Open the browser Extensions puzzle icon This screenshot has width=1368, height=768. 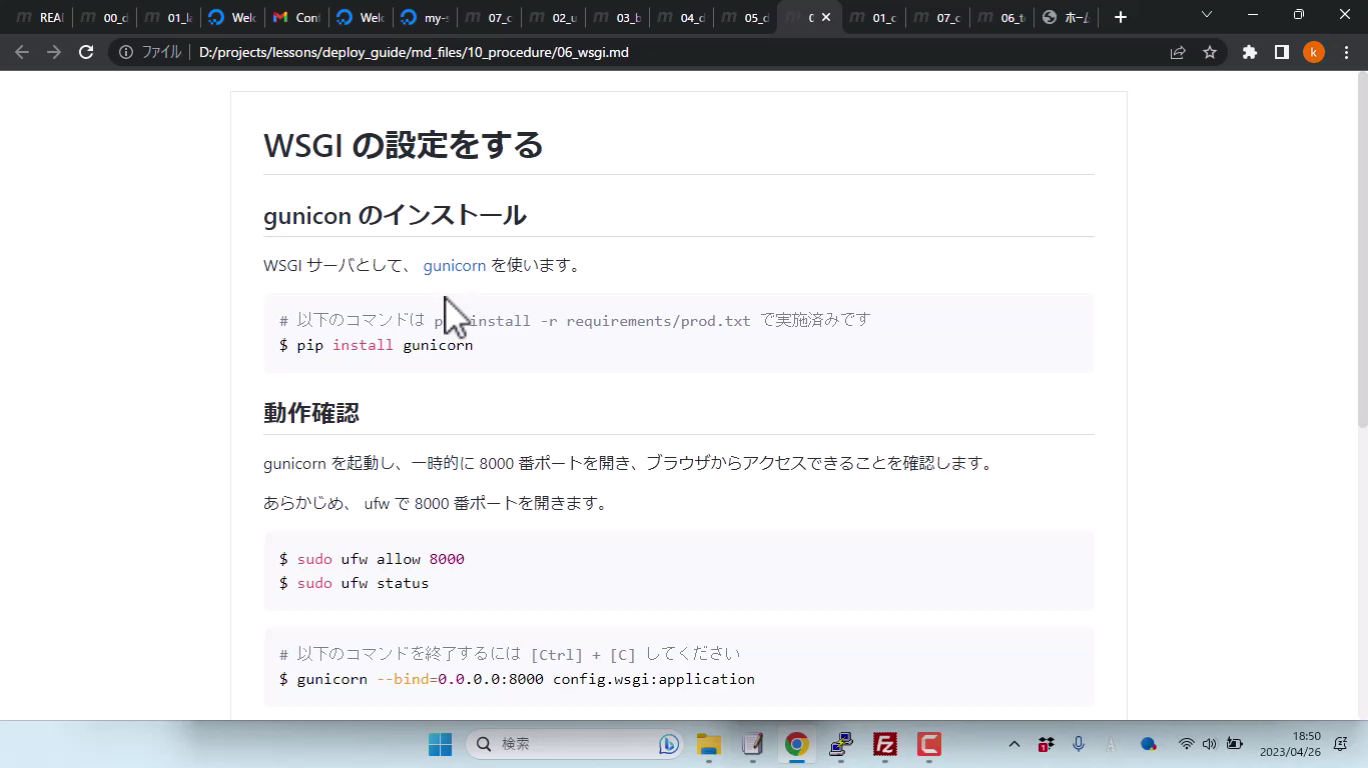[1249, 52]
